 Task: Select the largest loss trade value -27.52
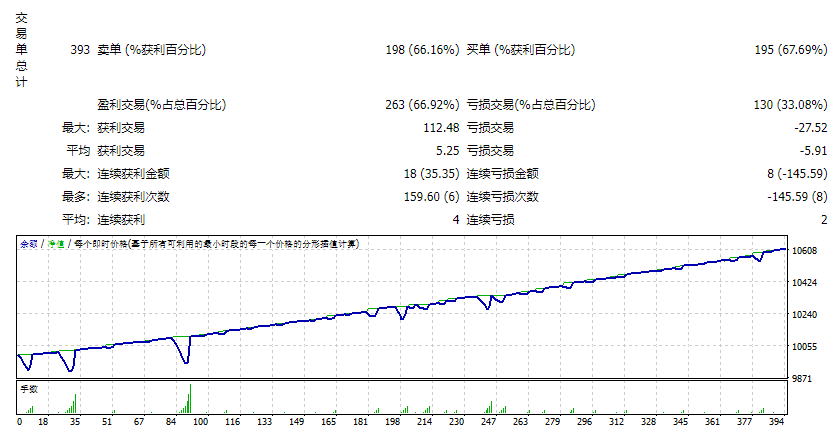[x=810, y=127]
